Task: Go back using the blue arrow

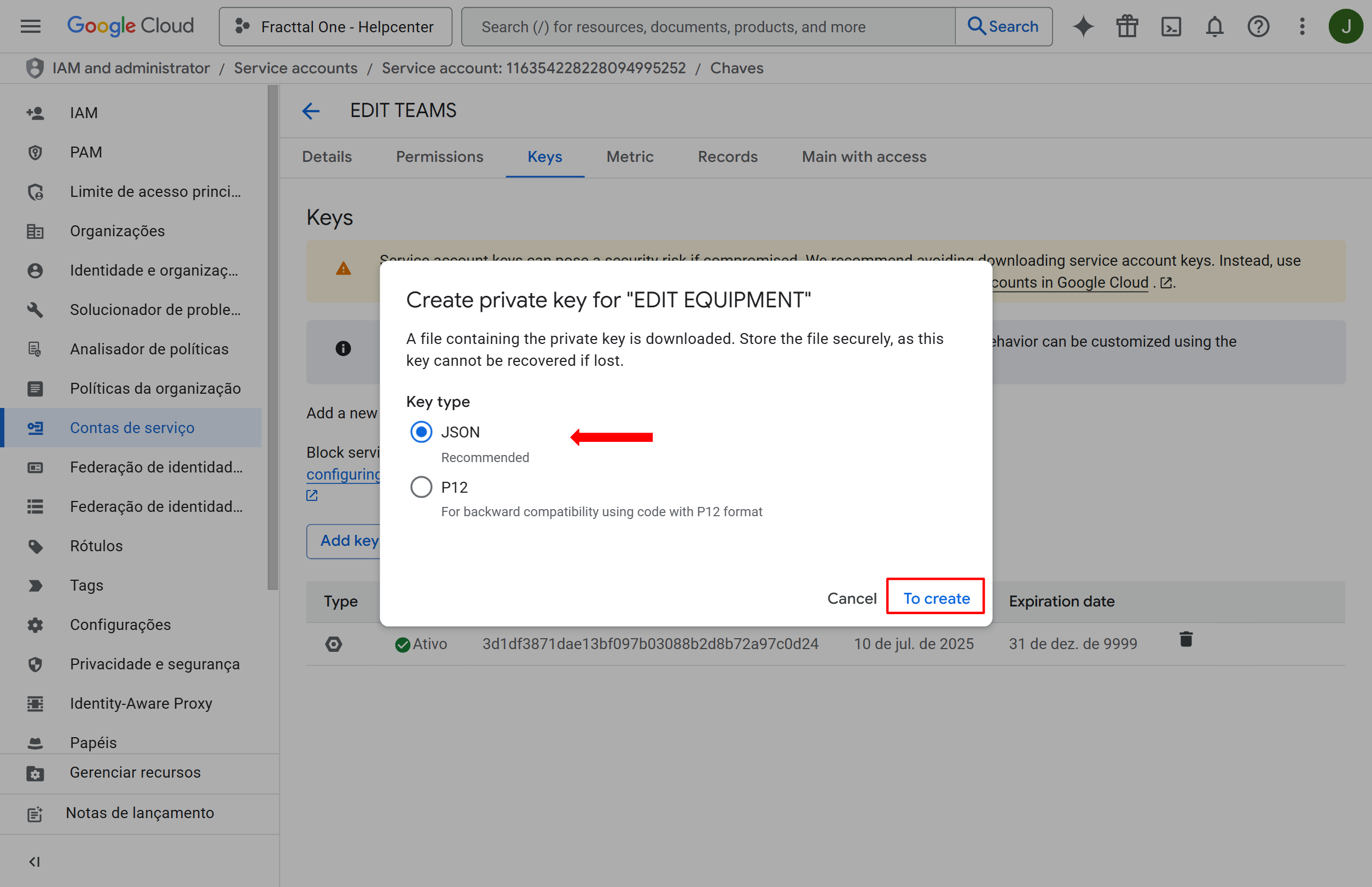Action: pos(311,110)
